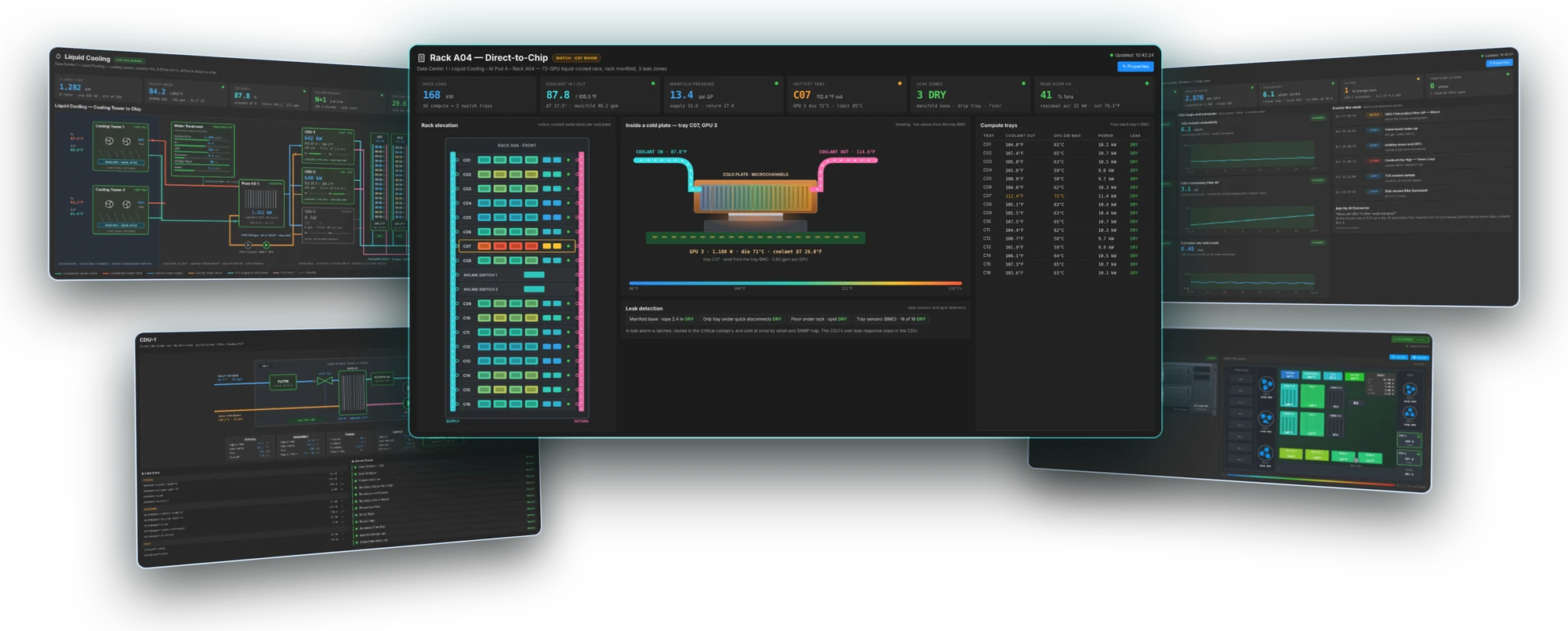Image resolution: width=1568 pixels, height=631 pixels.
Task: Click the Water Treatment box in Liquid Cooling window
Action: click(x=203, y=149)
